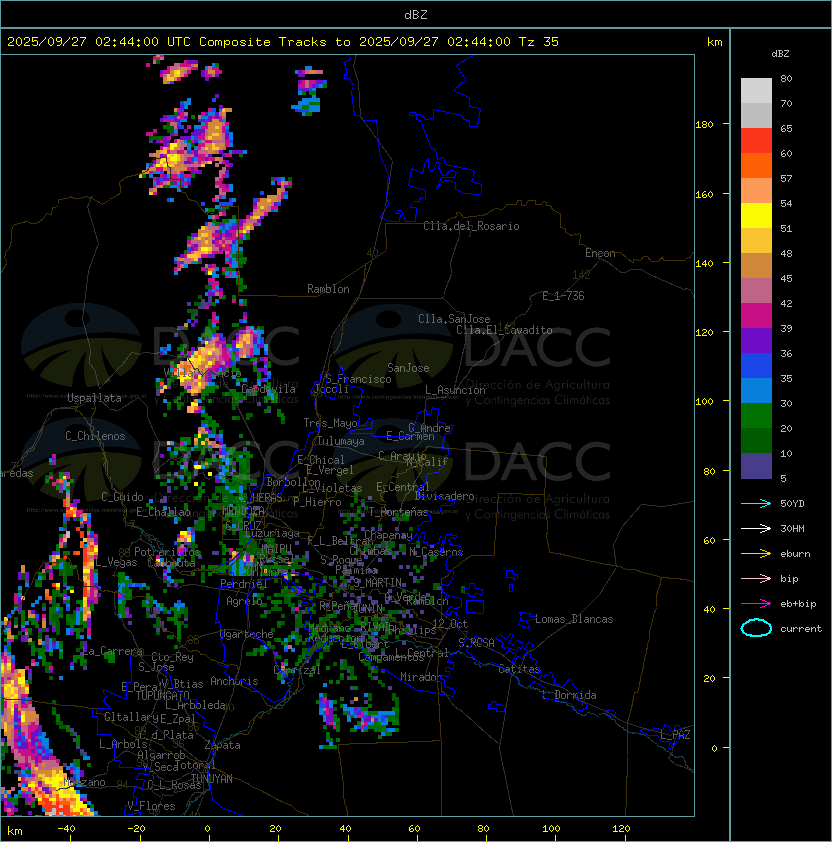The height and width of the screenshot is (842, 832).
Task: Click the magenta eb+bip arrow legend icon
Action: tap(756, 604)
